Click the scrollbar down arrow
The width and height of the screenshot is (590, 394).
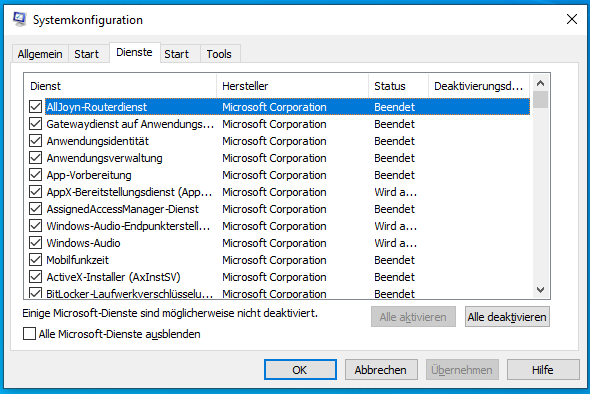coord(540,290)
